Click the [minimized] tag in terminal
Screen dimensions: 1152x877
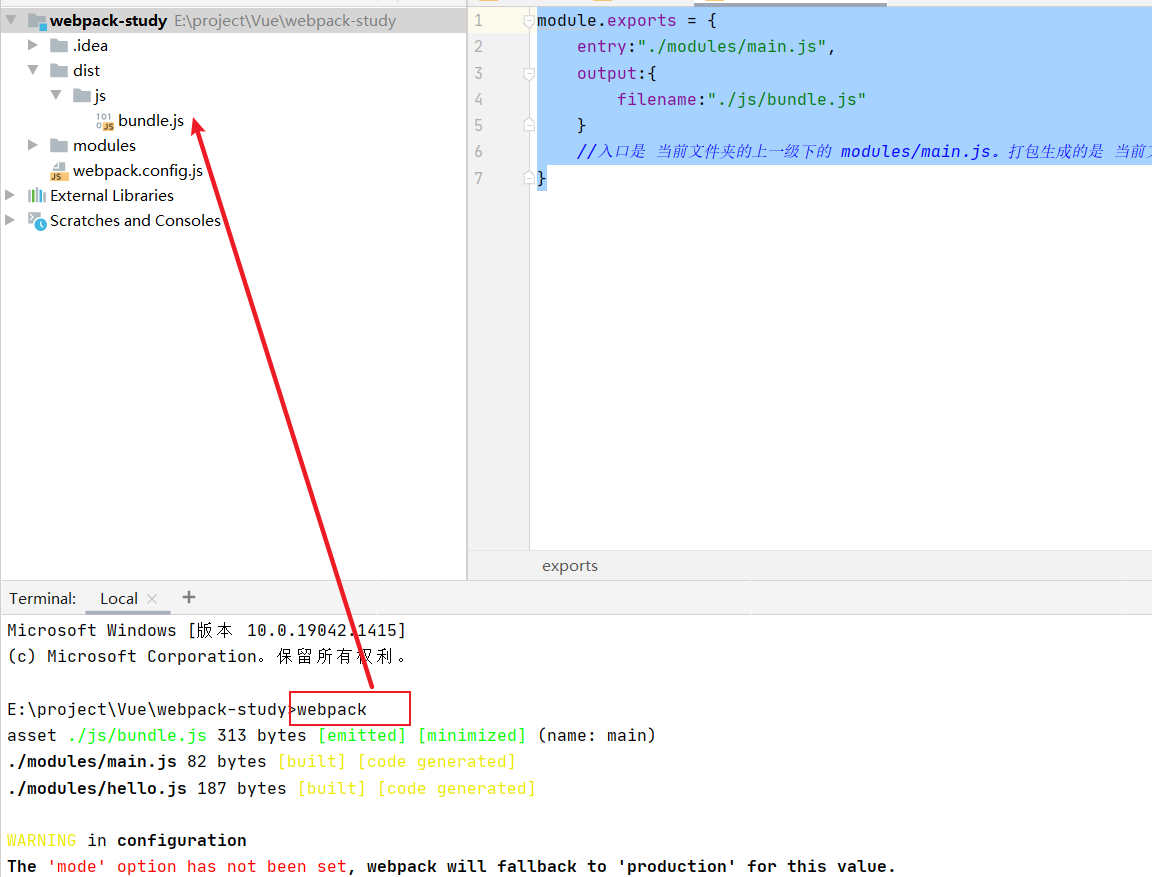472,735
